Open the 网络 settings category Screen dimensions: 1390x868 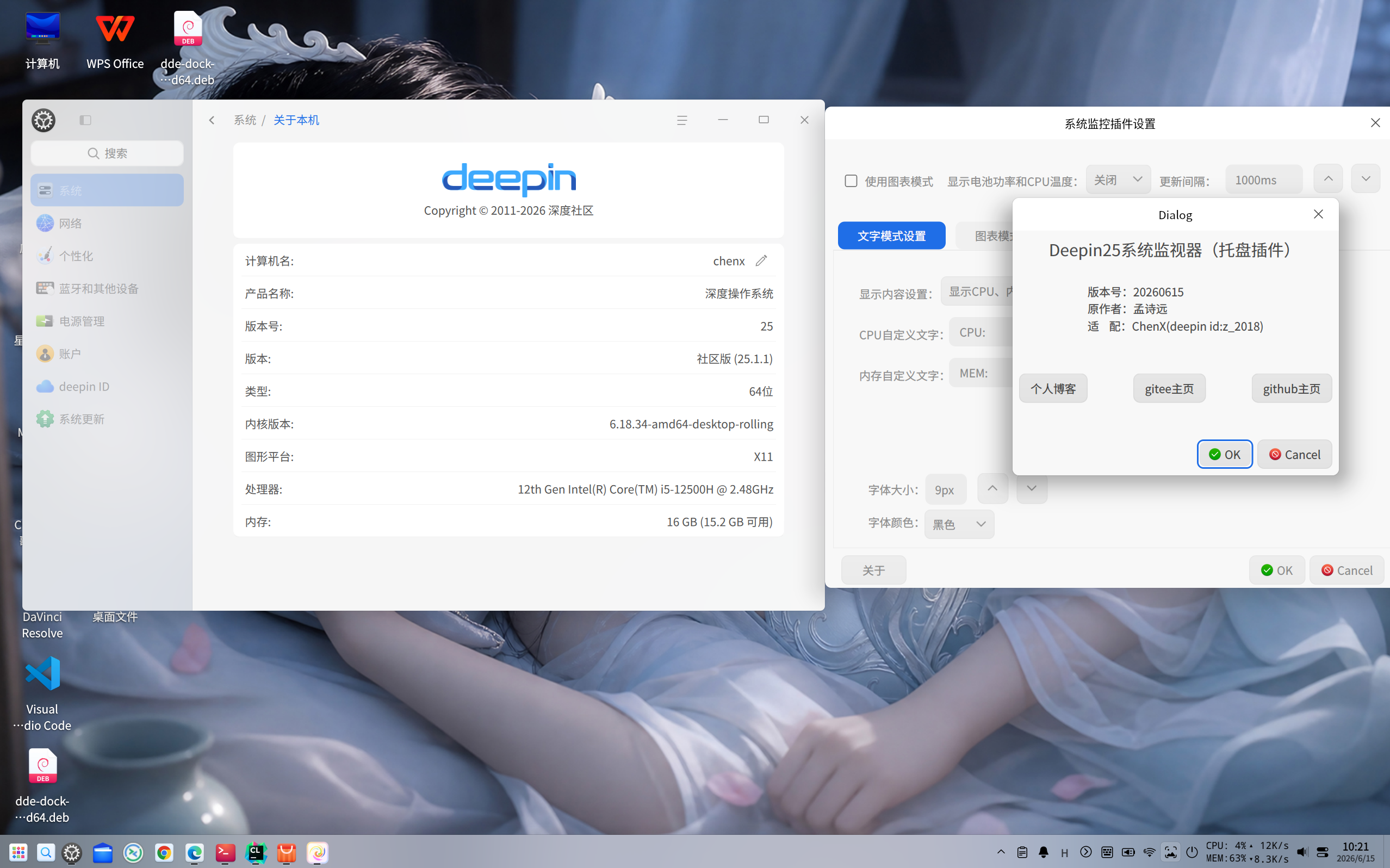click(x=107, y=223)
